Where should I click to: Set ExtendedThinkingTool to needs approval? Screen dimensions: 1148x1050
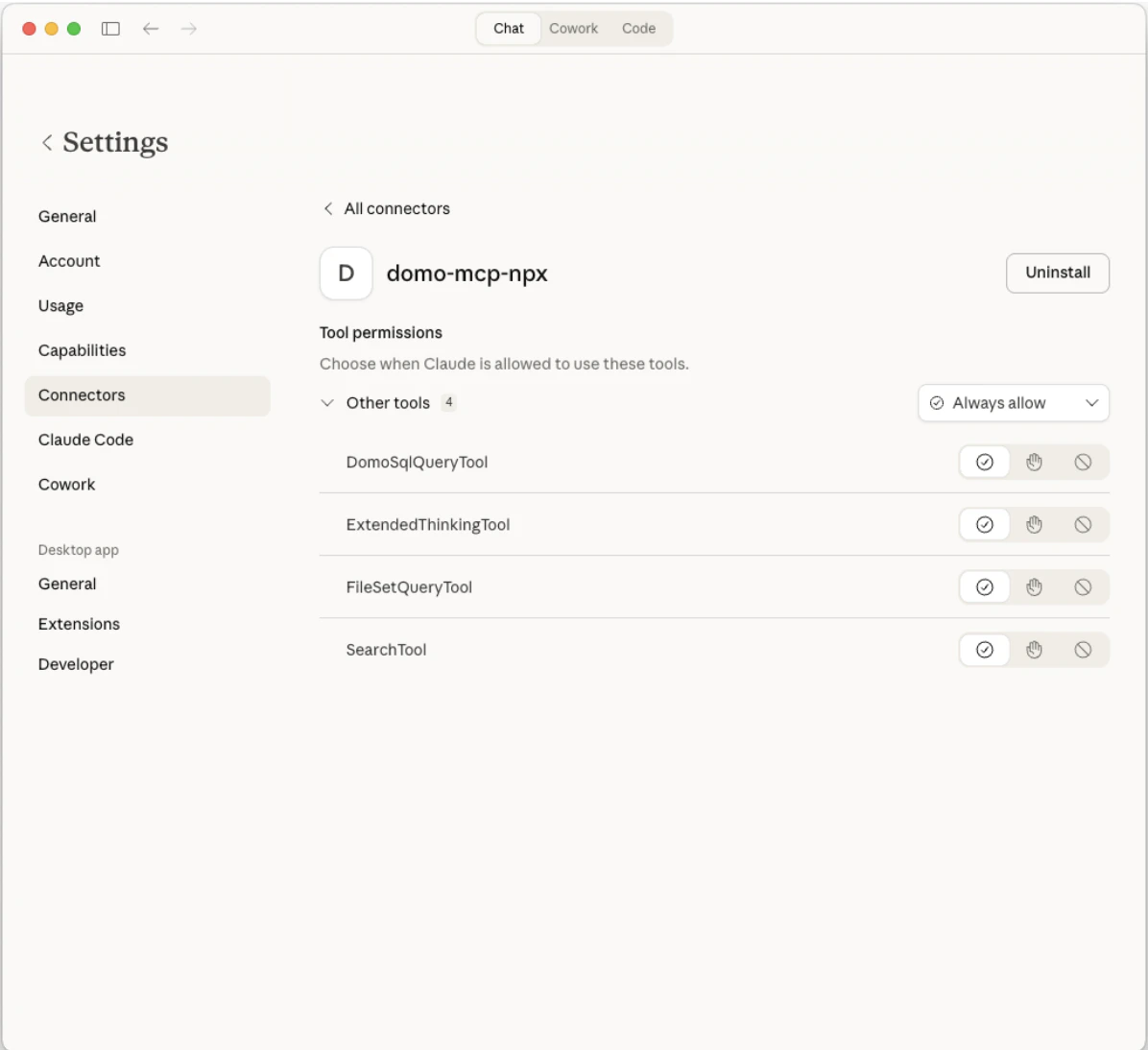pos(1034,524)
